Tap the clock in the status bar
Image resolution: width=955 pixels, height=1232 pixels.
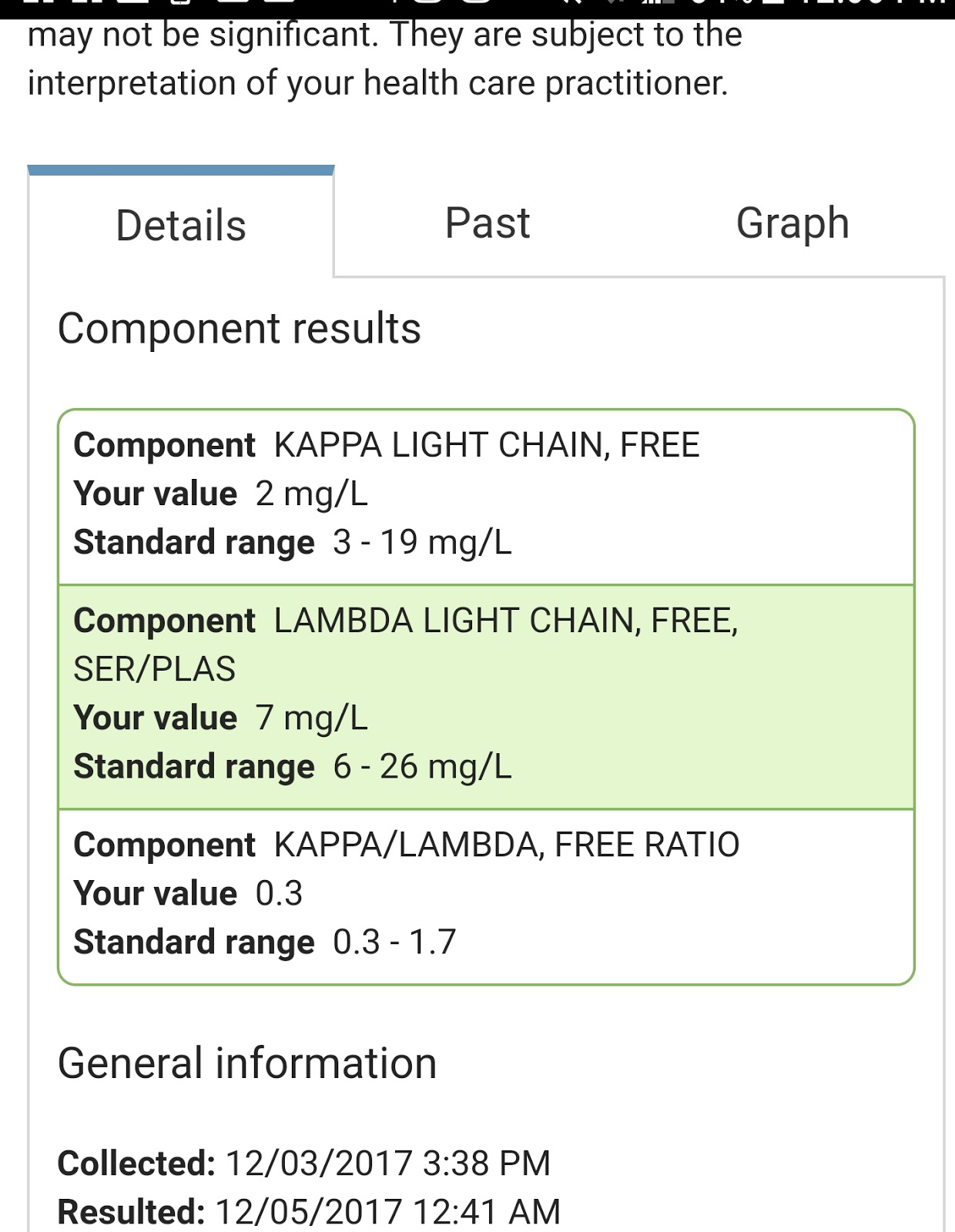coord(870,6)
